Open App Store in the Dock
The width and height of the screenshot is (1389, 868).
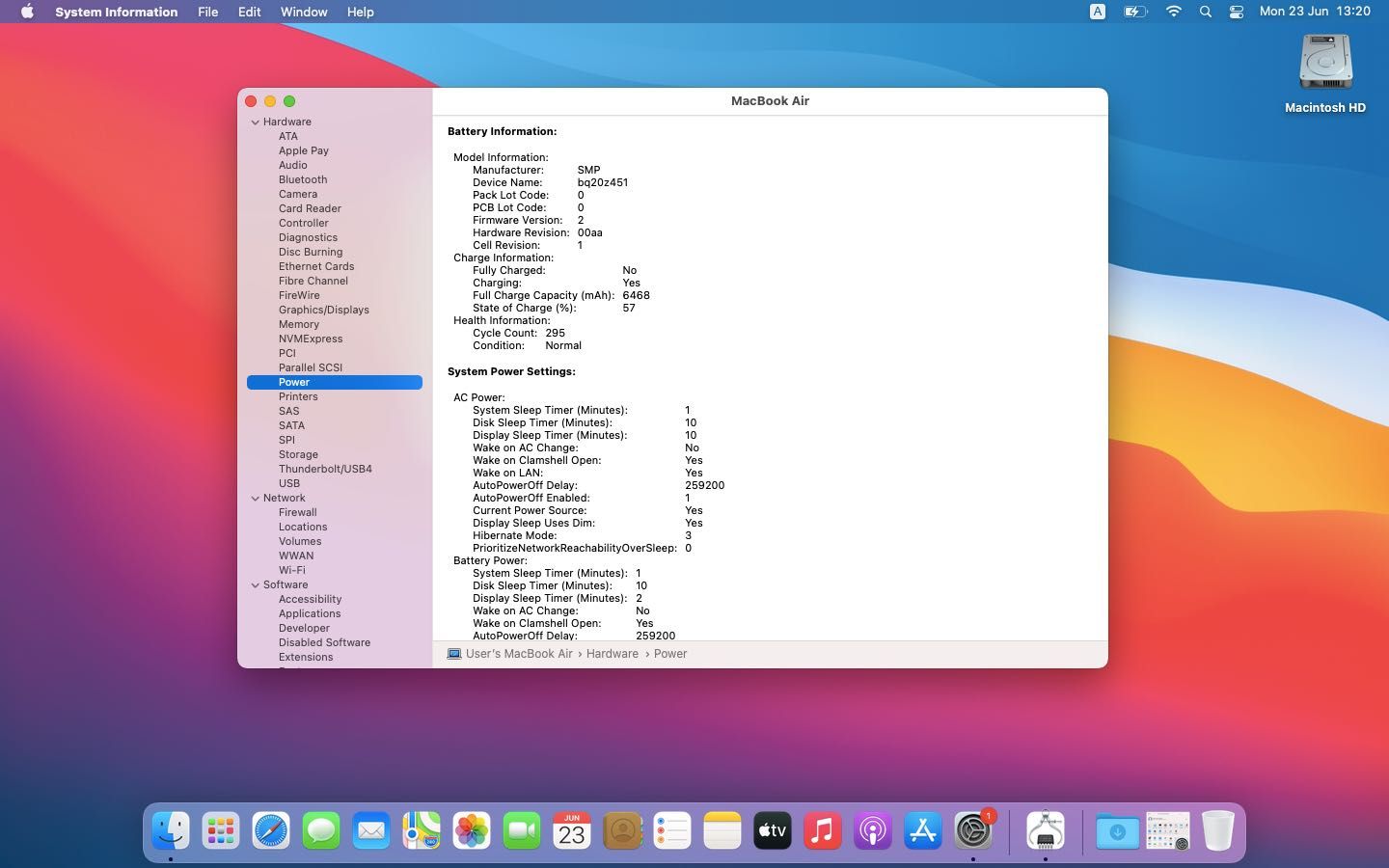[x=923, y=830]
